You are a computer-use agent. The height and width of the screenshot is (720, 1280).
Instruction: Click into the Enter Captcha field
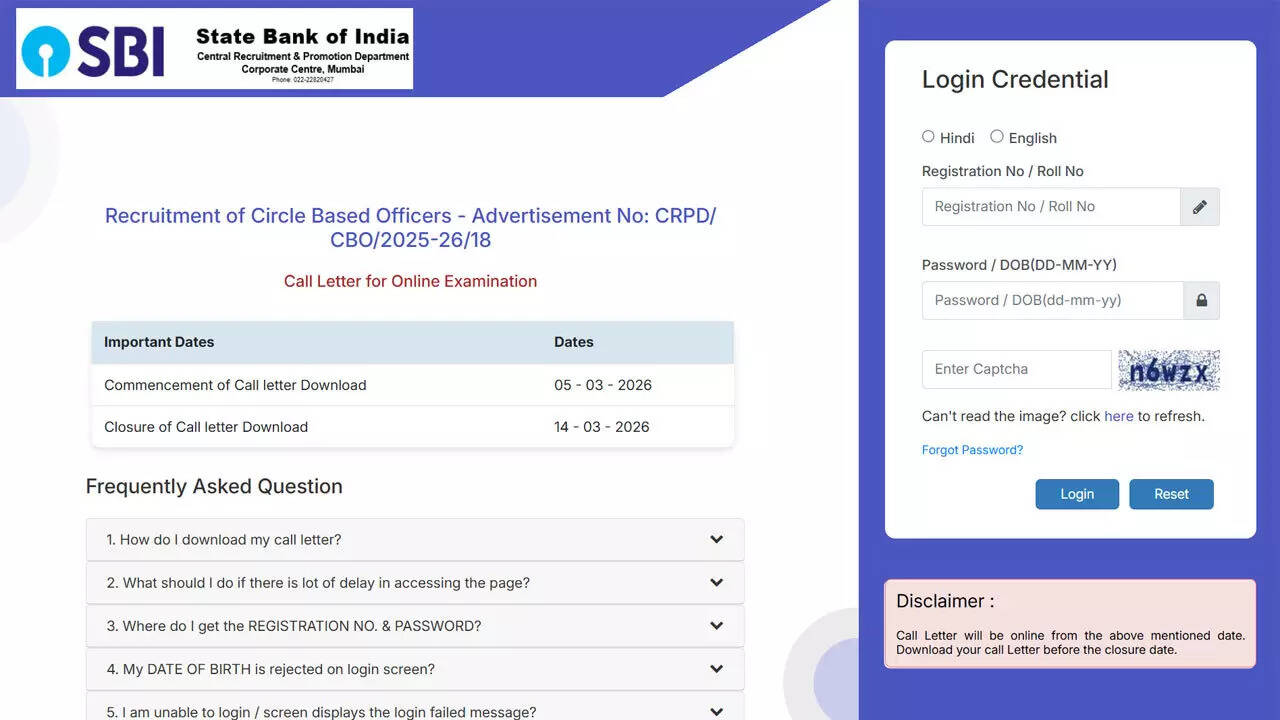(1016, 369)
